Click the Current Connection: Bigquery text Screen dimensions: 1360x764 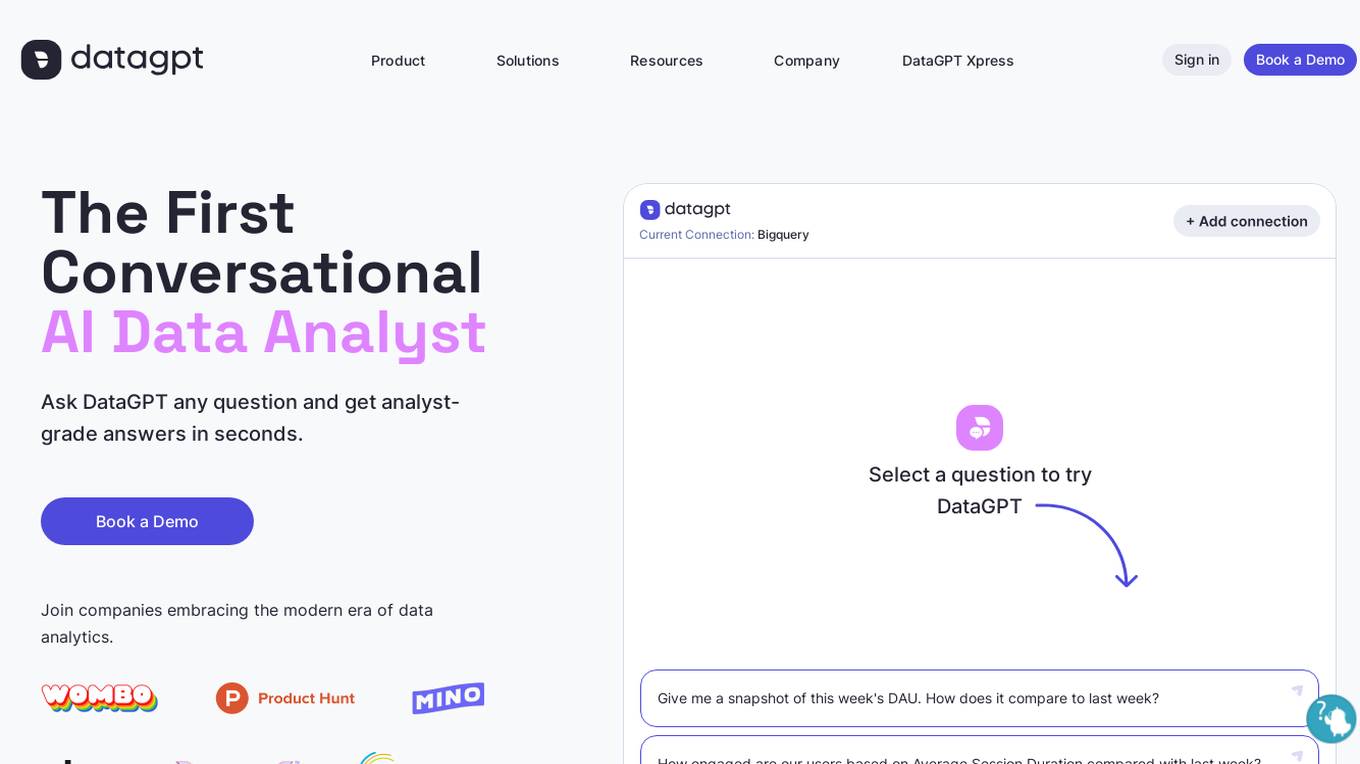pos(724,235)
